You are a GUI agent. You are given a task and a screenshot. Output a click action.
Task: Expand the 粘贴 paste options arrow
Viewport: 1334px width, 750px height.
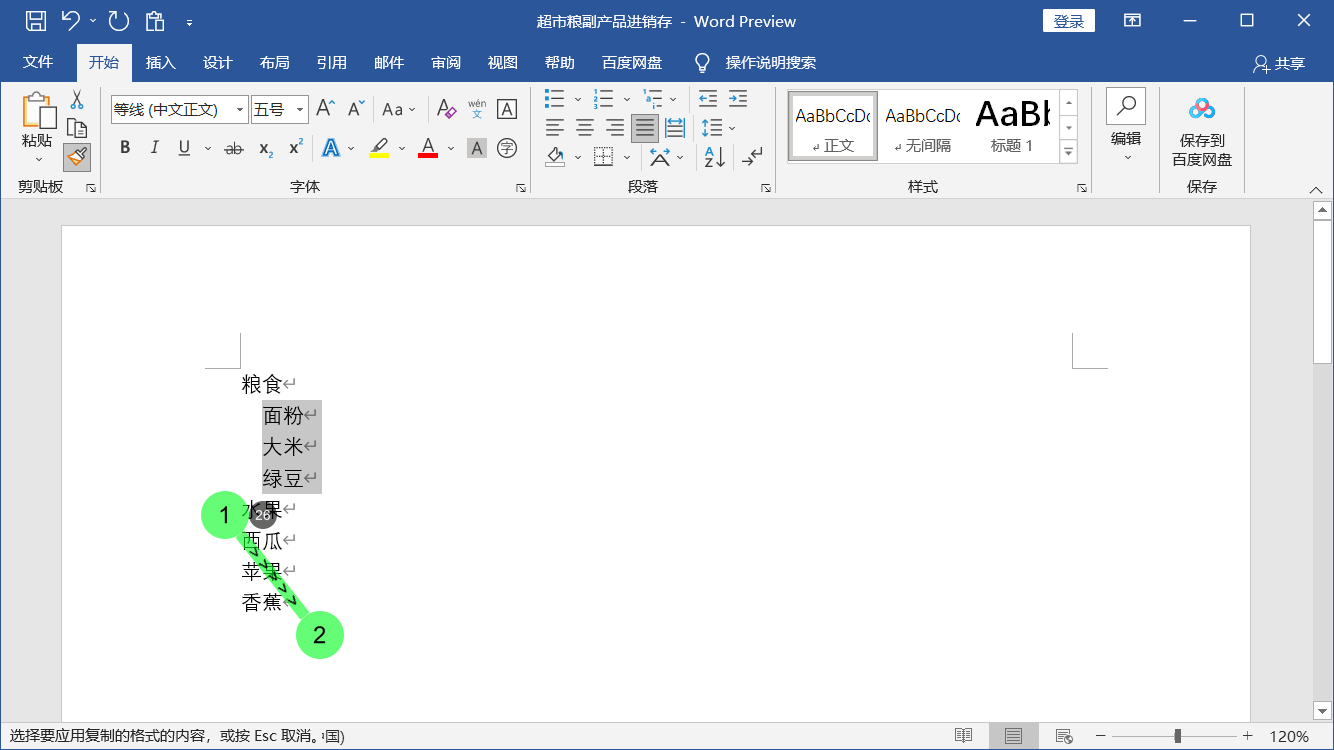[x=39, y=159]
